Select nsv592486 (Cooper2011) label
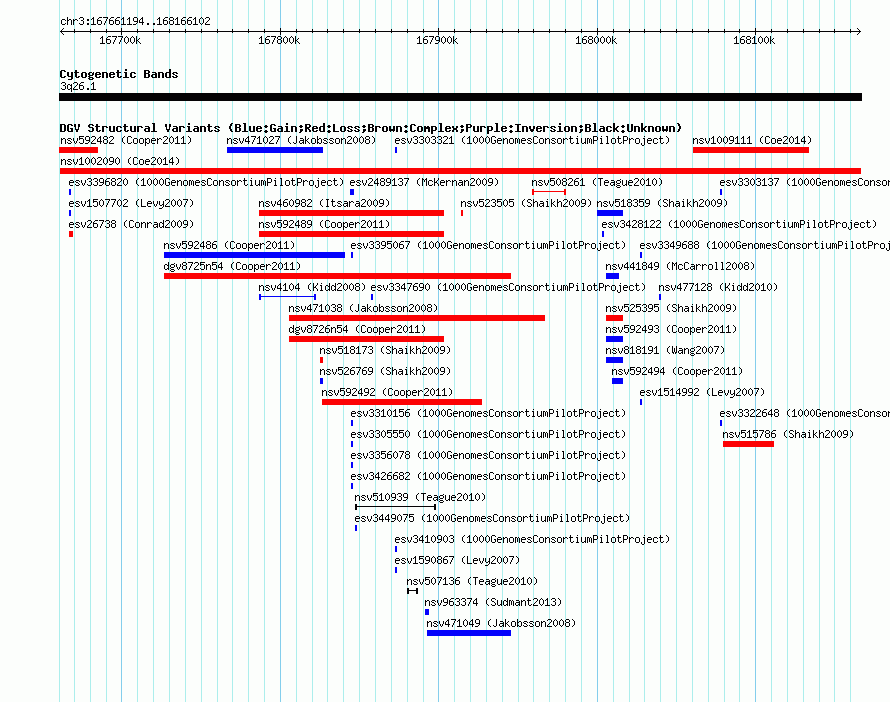890x702 pixels. coord(229,245)
